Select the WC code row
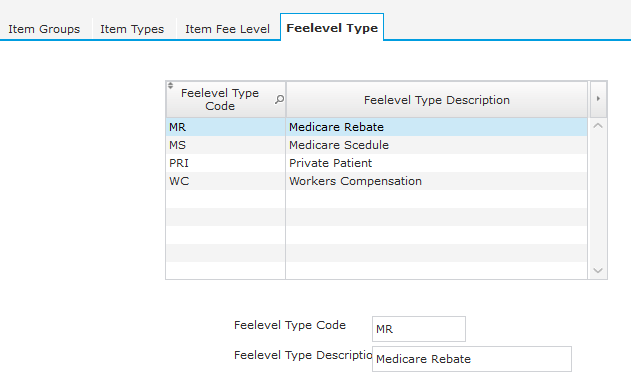This screenshot has height=389, width=631. (226, 181)
